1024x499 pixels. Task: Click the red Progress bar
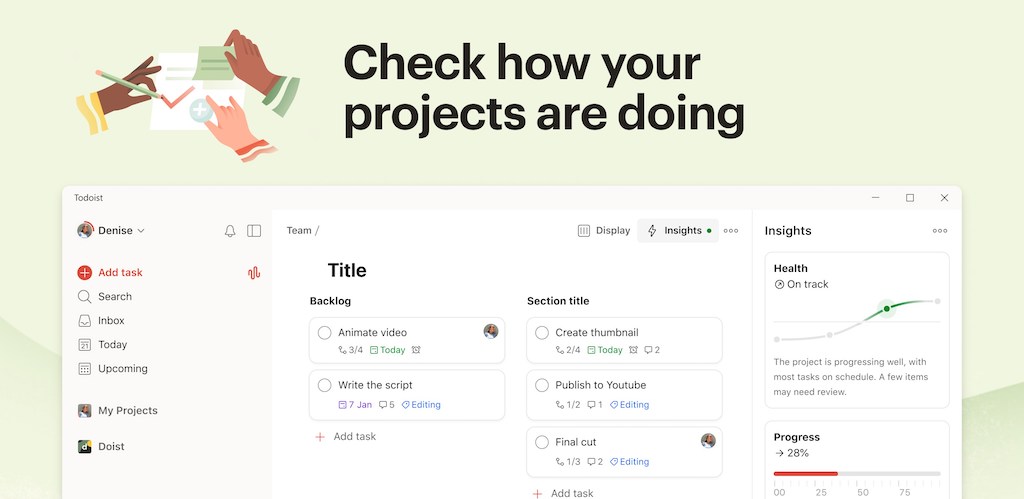click(806, 473)
